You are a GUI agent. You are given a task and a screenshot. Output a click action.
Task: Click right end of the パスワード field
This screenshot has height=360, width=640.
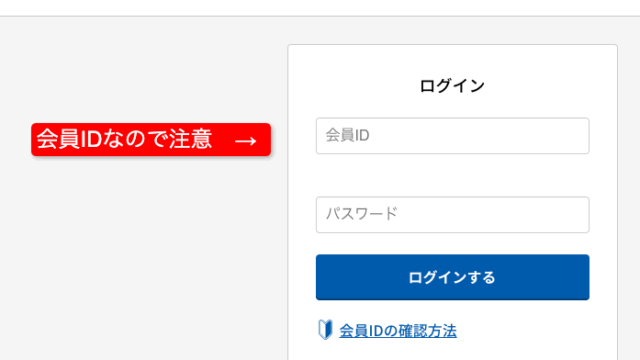(571, 215)
